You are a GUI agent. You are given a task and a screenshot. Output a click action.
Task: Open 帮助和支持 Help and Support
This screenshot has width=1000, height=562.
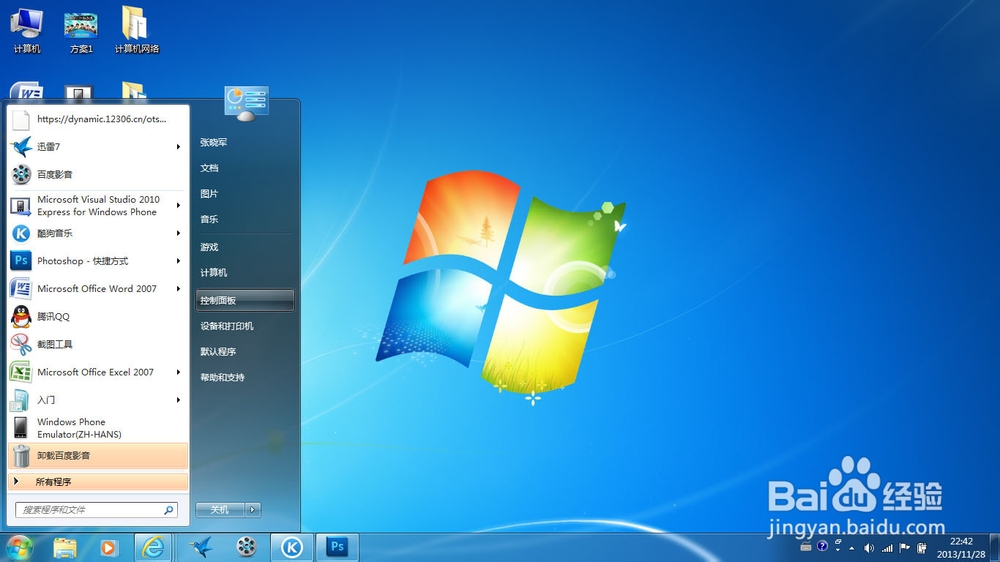[223, 378]
